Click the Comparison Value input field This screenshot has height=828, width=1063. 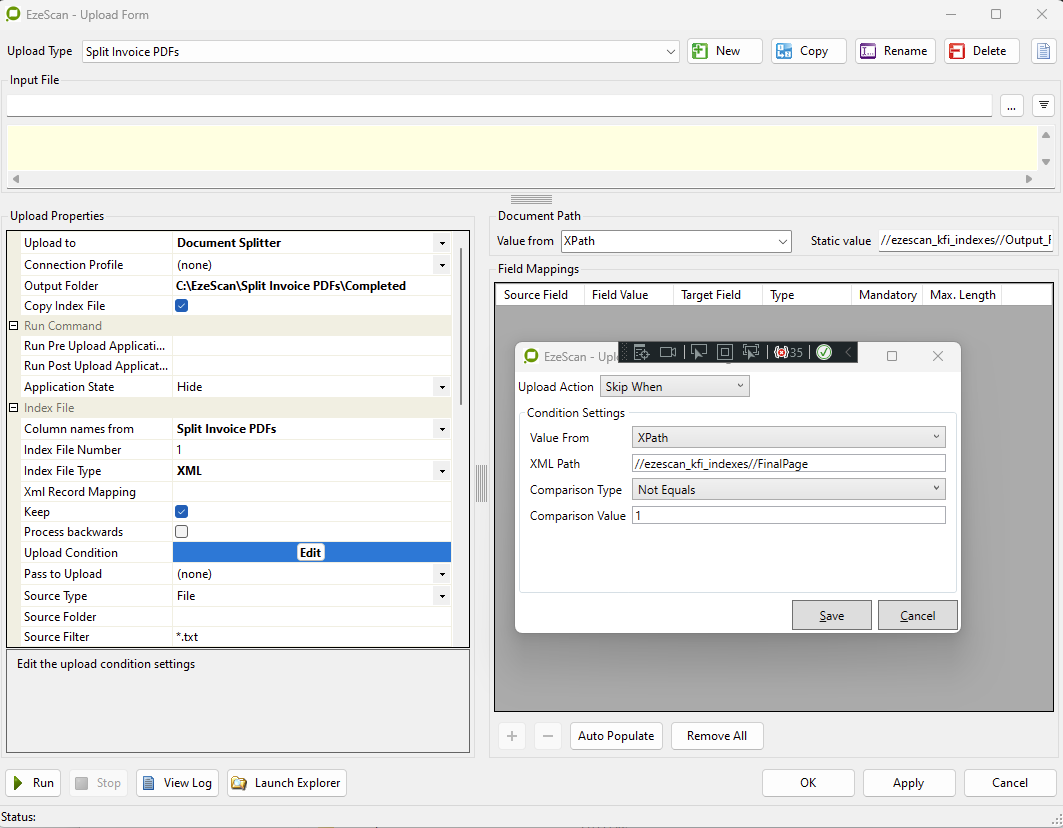788,516
